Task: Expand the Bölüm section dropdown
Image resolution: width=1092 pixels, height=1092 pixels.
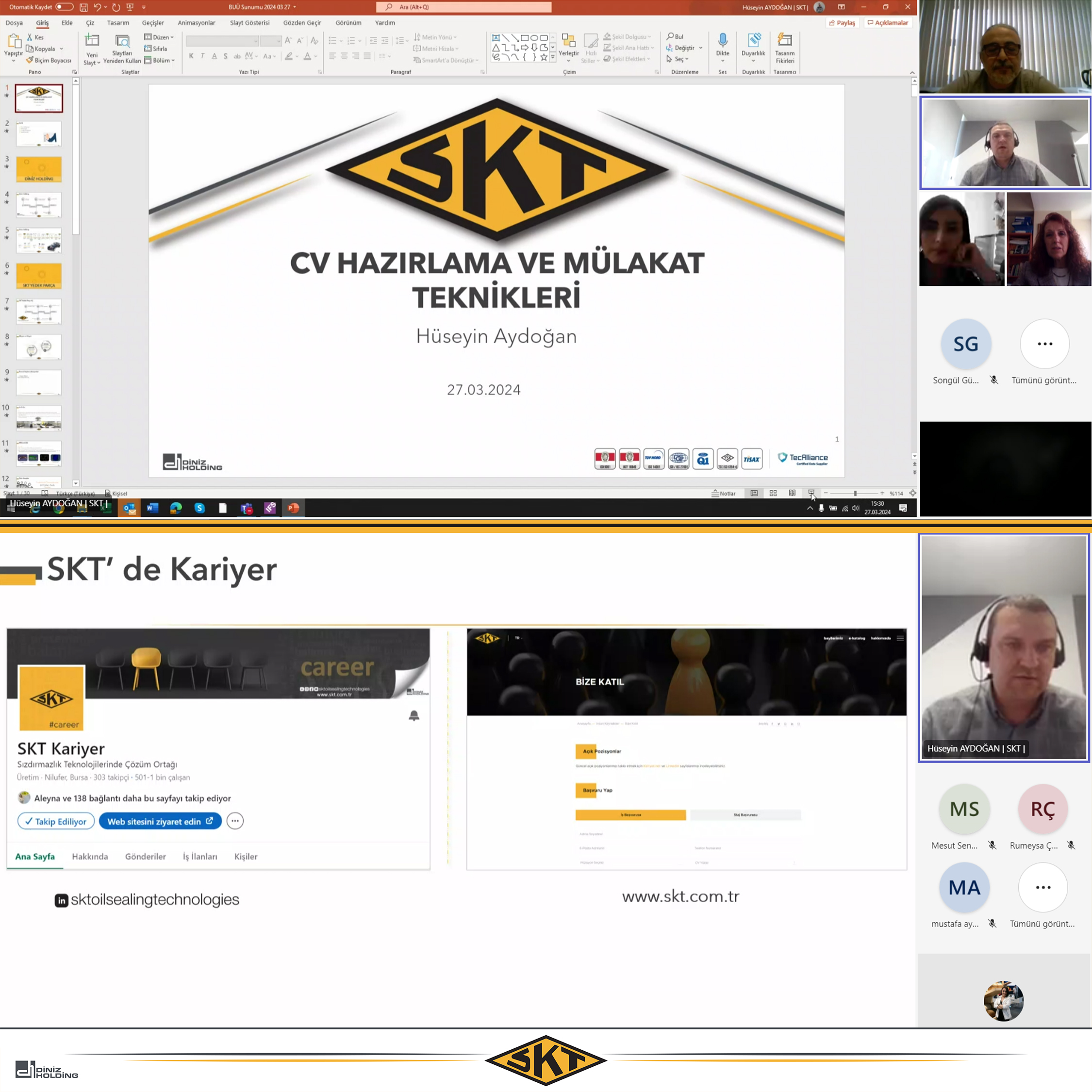Action: tap(159, 60)
